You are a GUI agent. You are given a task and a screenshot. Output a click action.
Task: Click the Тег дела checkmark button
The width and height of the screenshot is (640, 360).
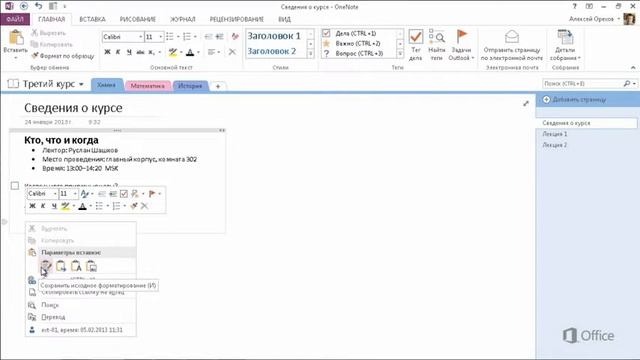[416, 44]
